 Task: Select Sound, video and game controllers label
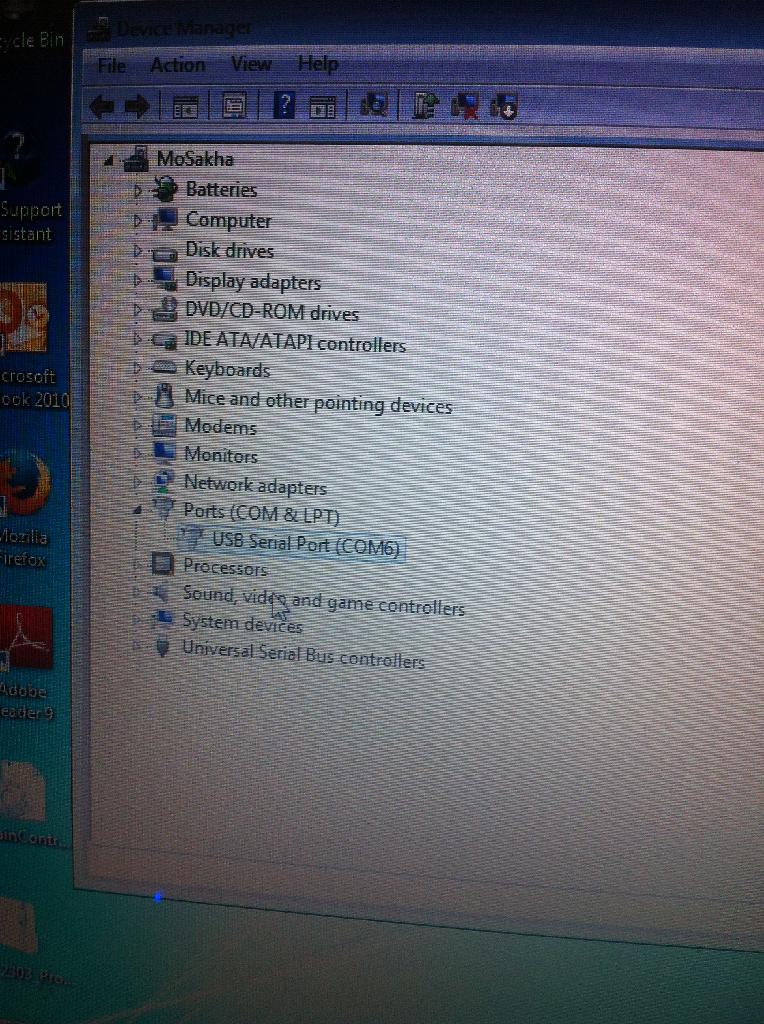323,601
